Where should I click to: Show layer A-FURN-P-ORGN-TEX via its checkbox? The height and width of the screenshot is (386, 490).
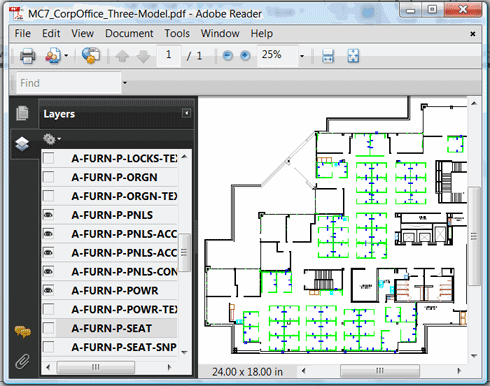pyautogui.click(x=49, y=196)
